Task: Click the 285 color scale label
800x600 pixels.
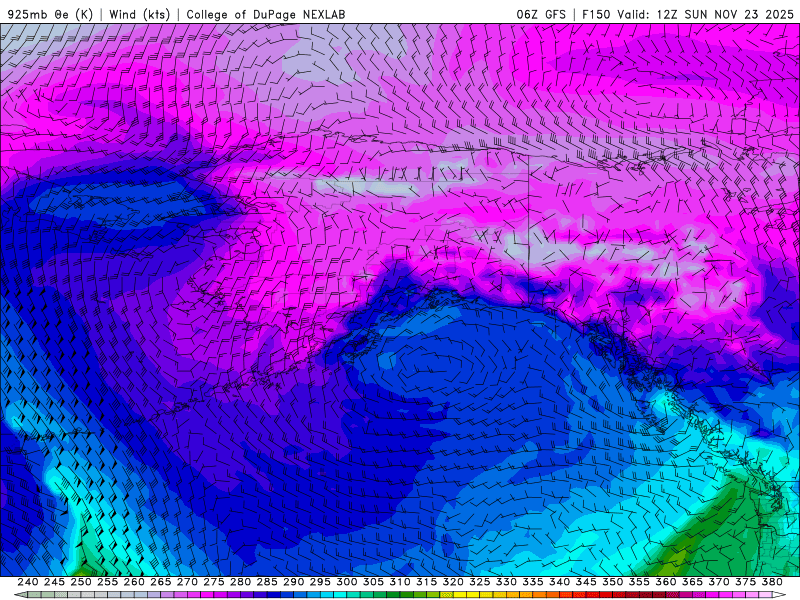Action: pyautogui.click(x=267, y=582)
